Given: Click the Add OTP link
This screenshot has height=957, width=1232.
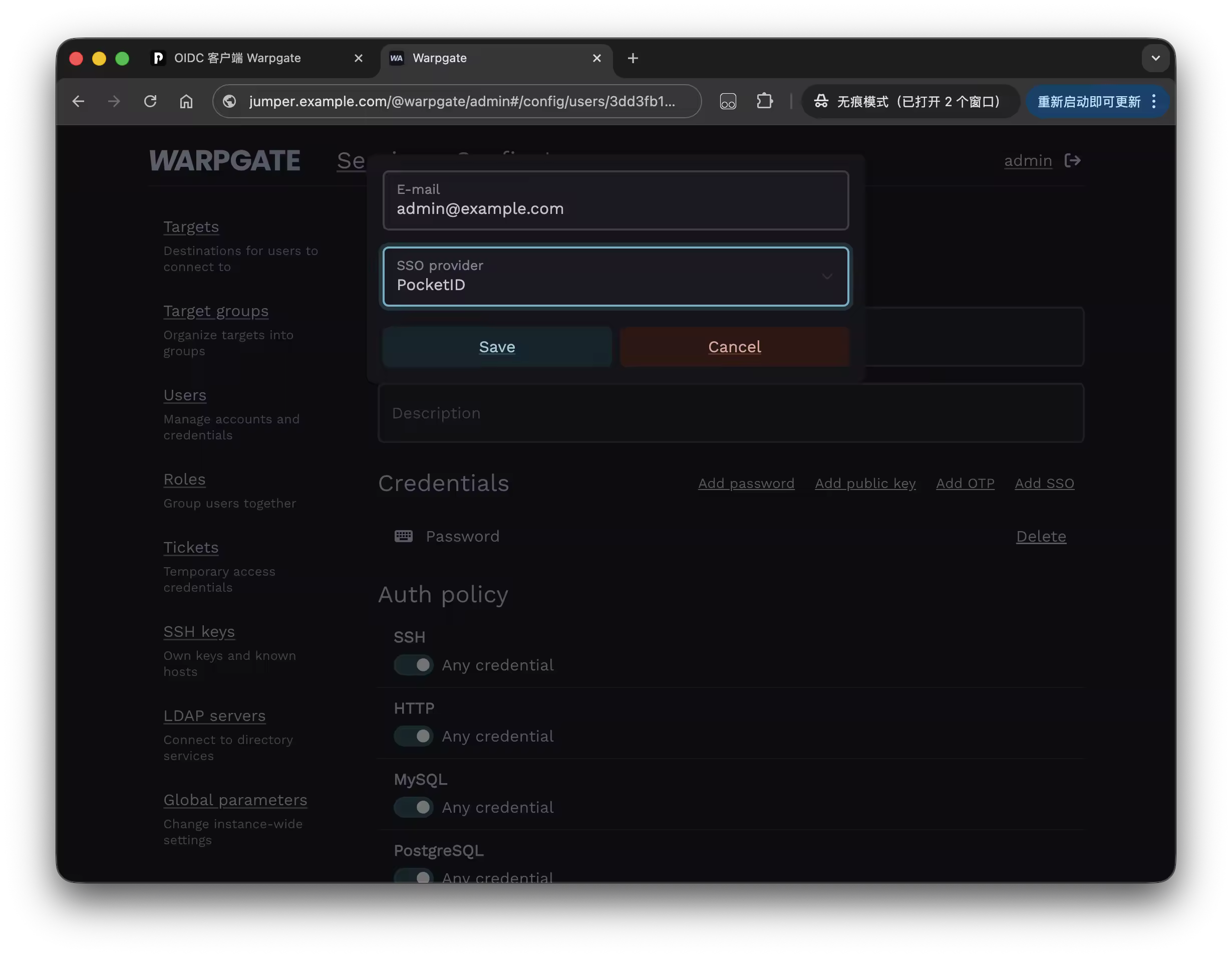Looking at the screenshot, I should [x=965, y=484].
